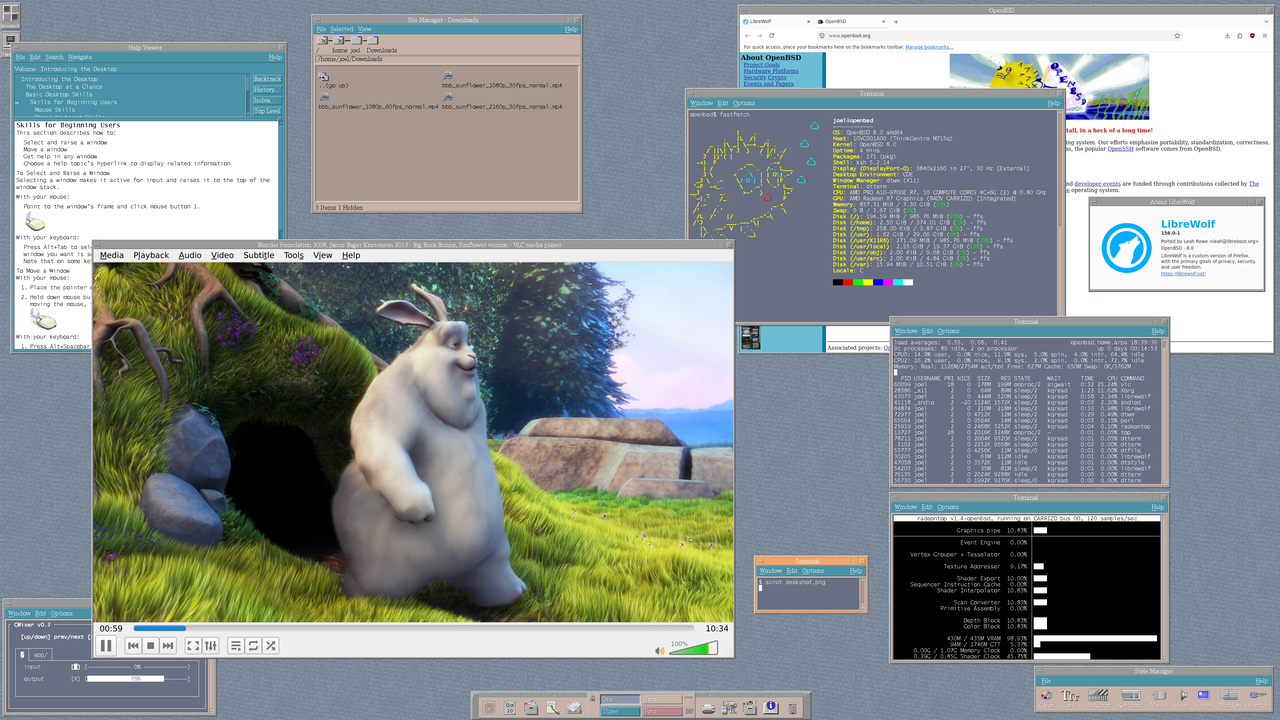The image size is (1280, 720).
Task: Seek on the VLC playback progress bar
Action: click(414, 629)
